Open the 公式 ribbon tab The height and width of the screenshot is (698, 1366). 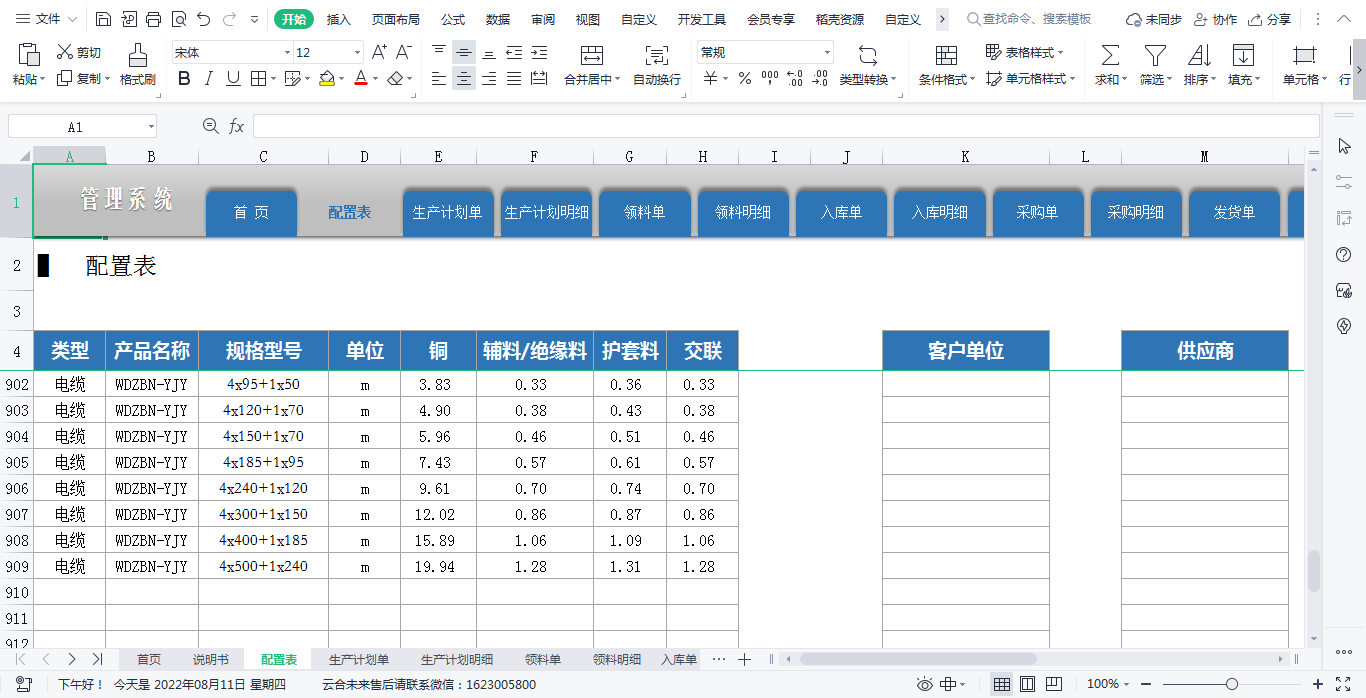tap(453, 19)
